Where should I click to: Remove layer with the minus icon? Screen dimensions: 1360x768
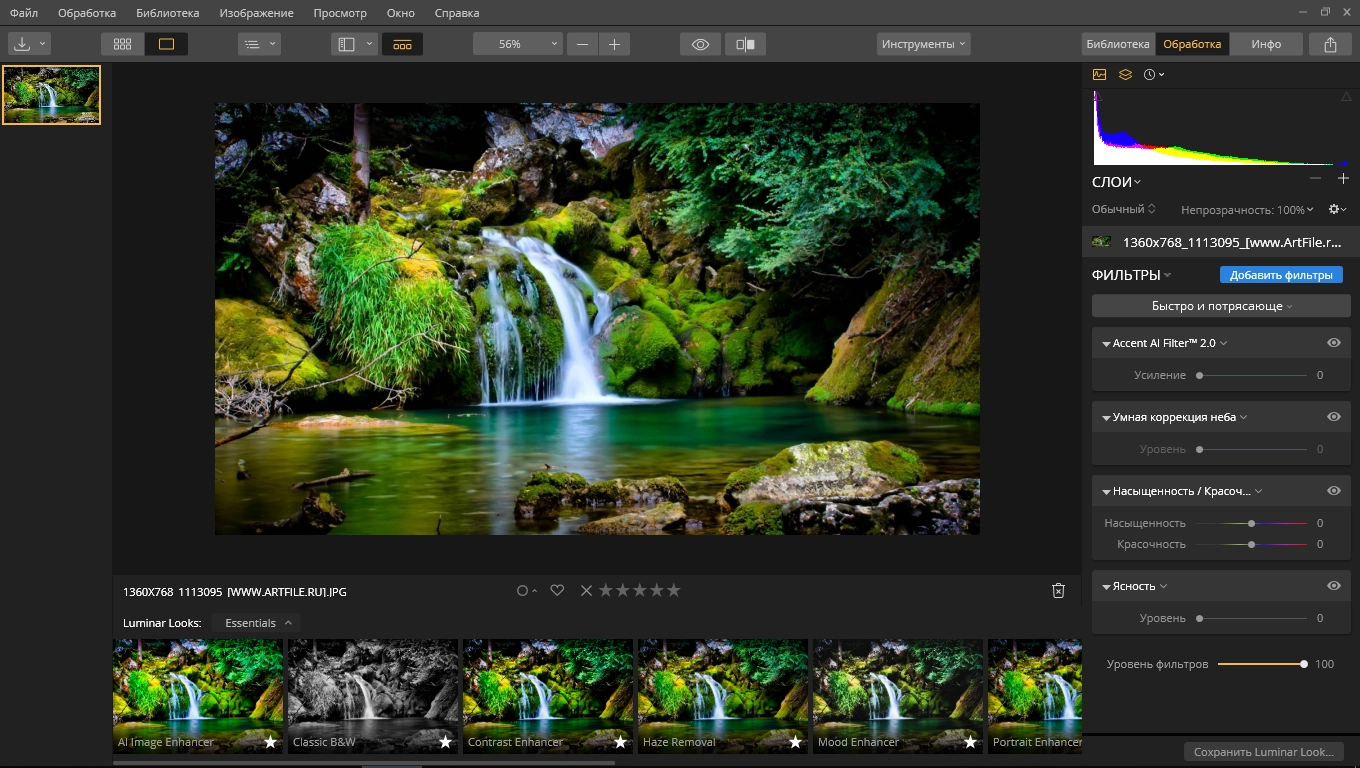point(1316,178)
